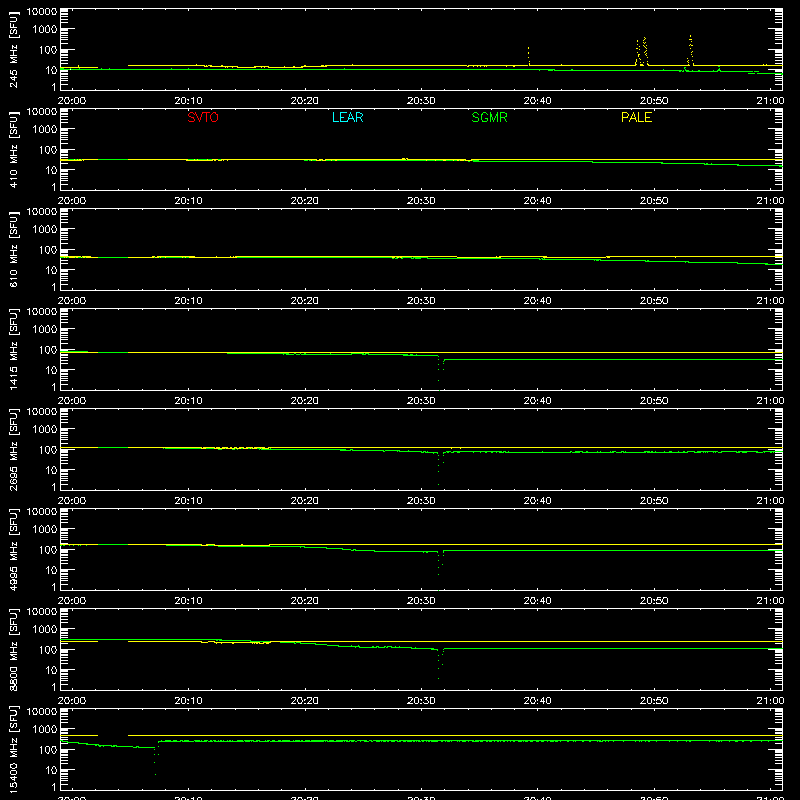This screenshot has height=800, width=800.
Task: Click the 1000 label on 410 MHz axis
Action: click(x=45, y=130)
